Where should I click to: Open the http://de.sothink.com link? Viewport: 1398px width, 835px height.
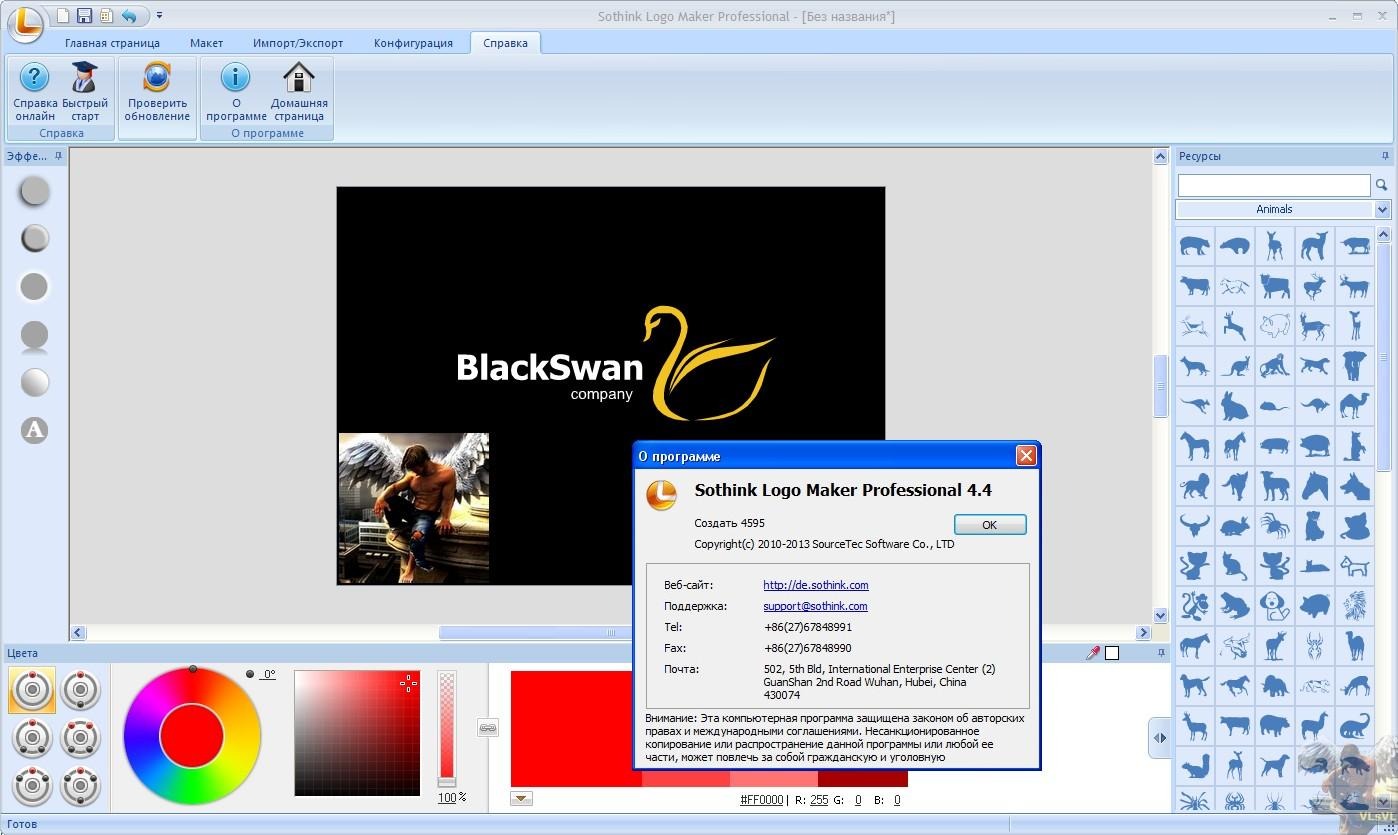(x=816, y=585)
